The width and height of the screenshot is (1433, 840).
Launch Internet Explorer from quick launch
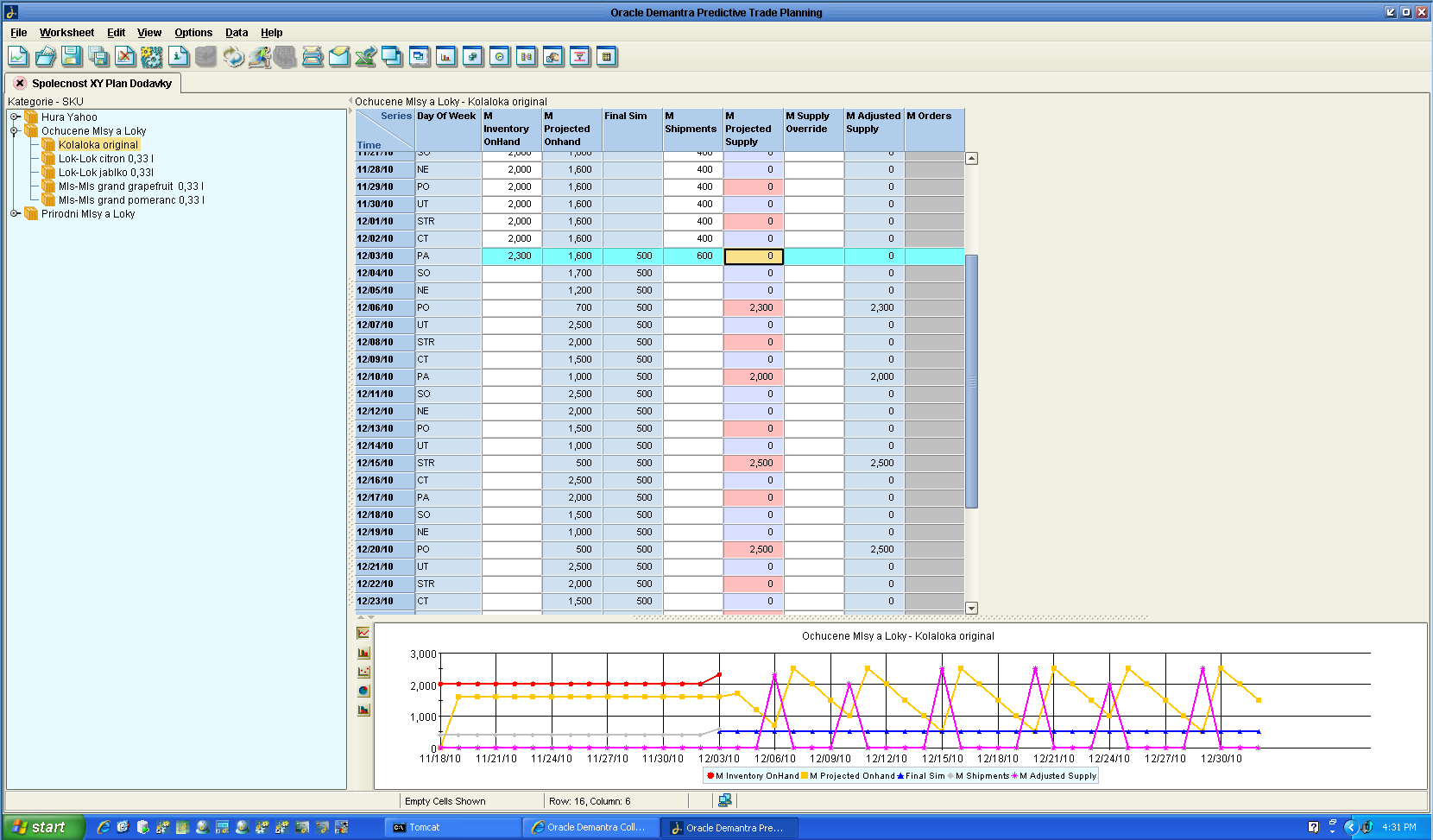point(103,827)
